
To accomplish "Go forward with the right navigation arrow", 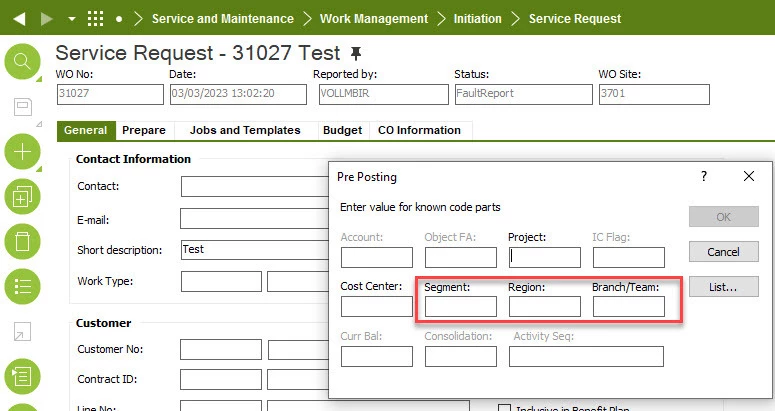I will [46, 19].
